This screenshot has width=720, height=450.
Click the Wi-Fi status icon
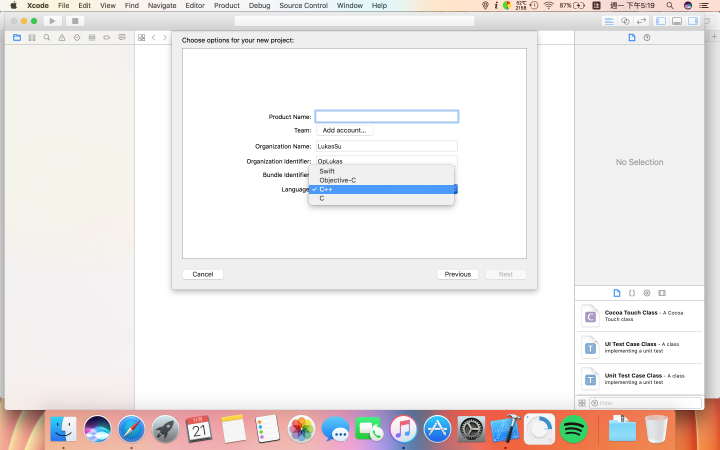tap(548, 6)
